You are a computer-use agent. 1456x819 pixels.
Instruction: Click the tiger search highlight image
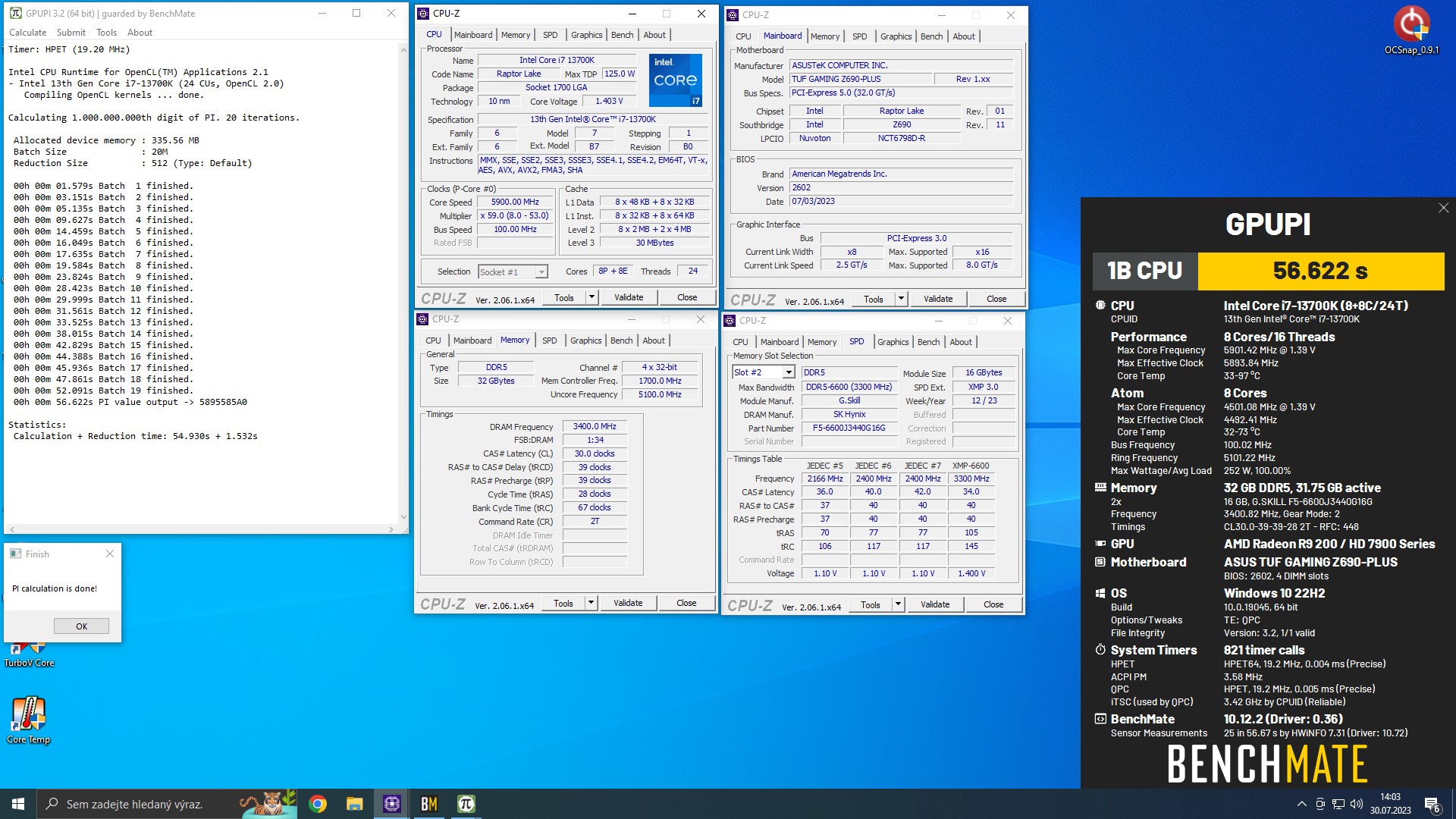click(x=268, y=804)
